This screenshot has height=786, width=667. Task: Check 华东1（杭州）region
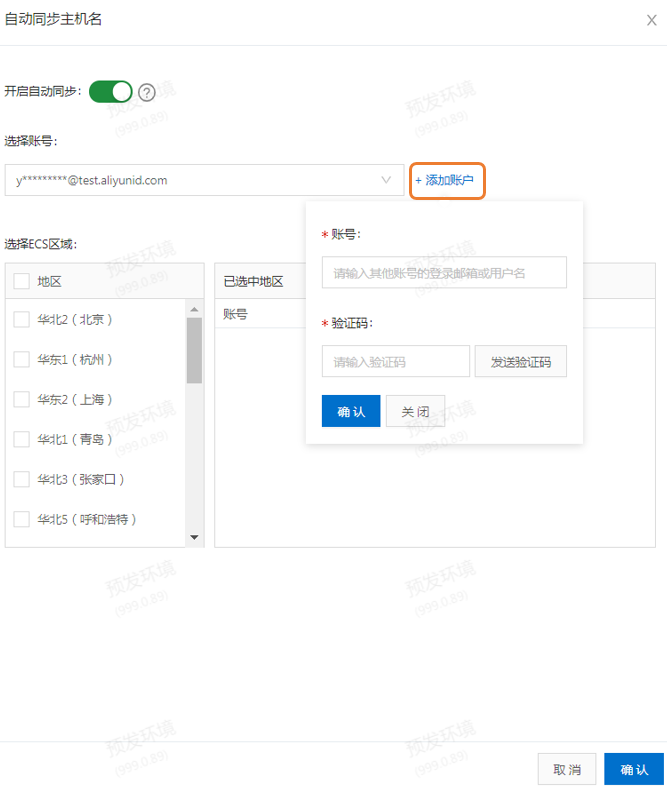coord(22,359)
